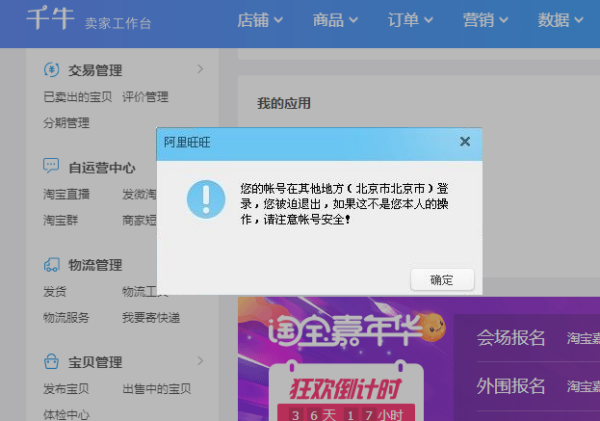Confirm the dialog with the 确定 button
Screen dimensions: 600x421
click(x=442, y=280)
